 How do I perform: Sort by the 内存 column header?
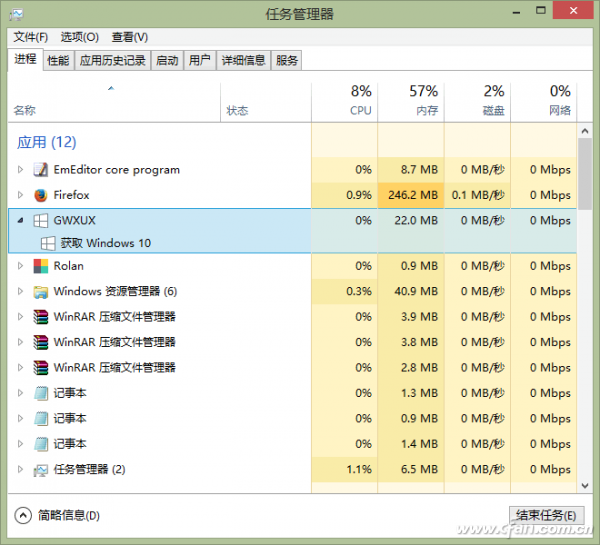tap(411, 103)
